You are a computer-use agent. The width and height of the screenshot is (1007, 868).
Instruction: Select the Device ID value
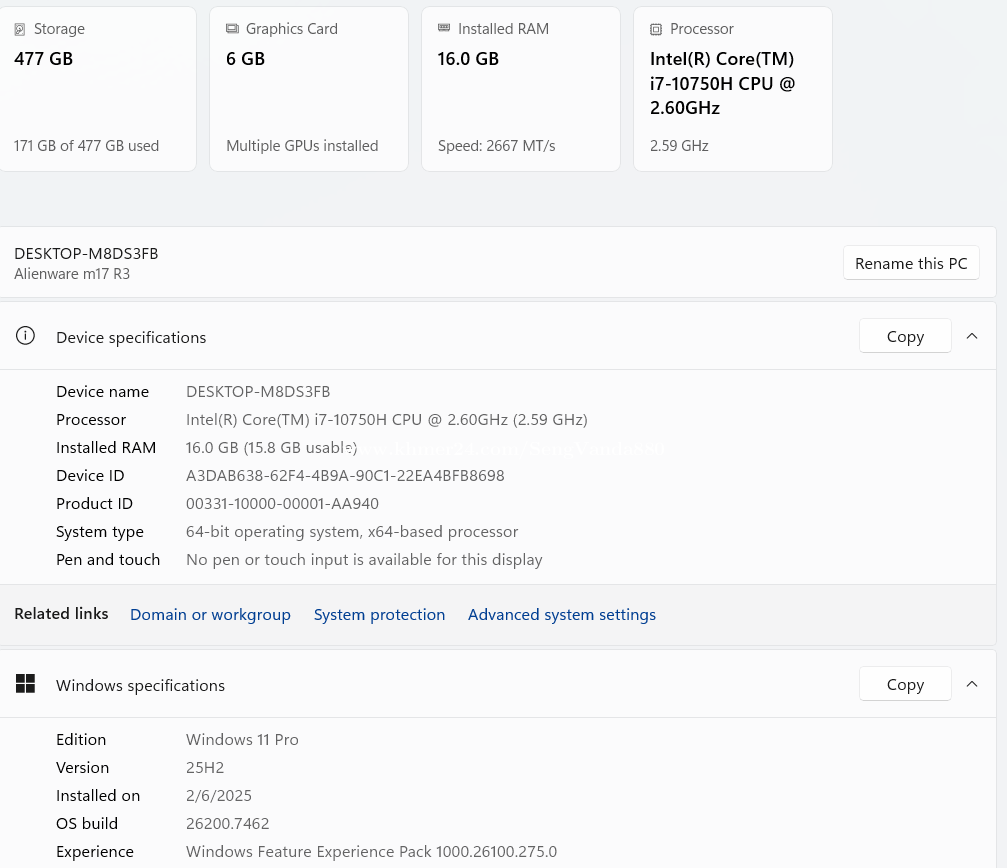345,475
